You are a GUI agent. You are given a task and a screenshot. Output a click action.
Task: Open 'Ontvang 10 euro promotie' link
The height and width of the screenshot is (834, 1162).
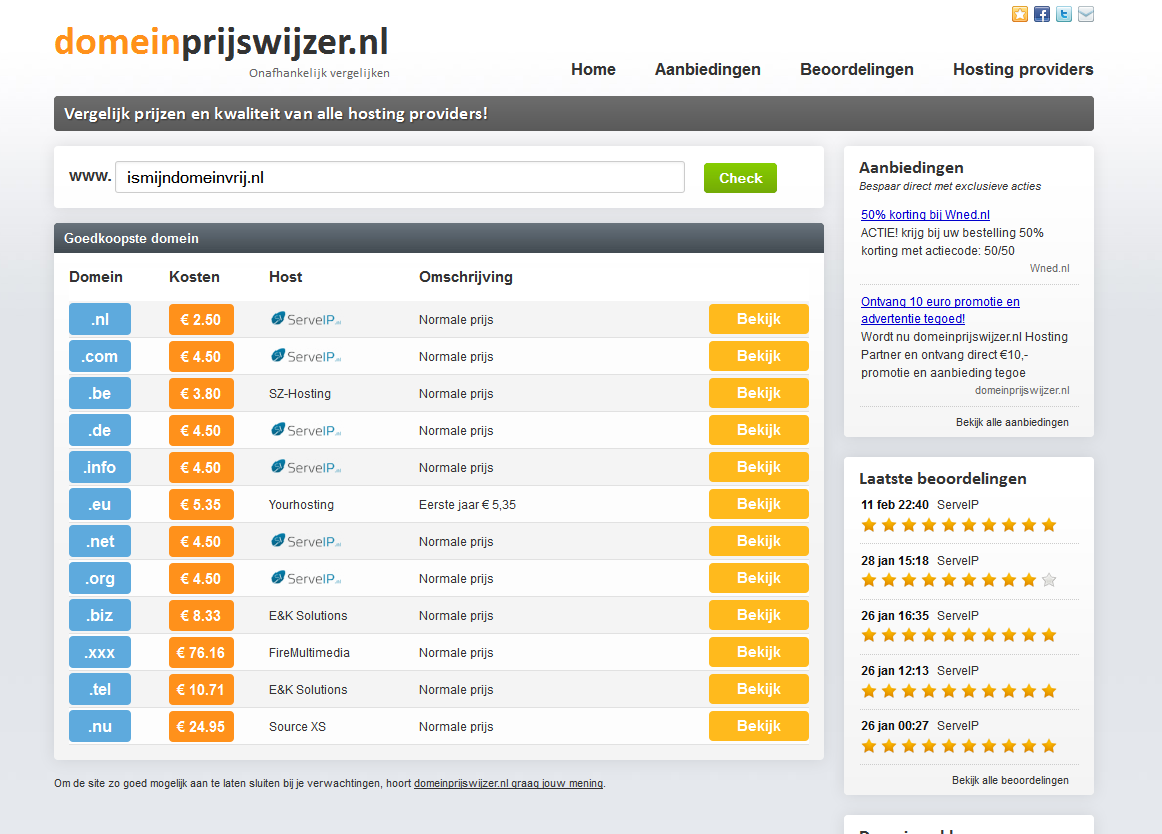click(x=940, y=311)
